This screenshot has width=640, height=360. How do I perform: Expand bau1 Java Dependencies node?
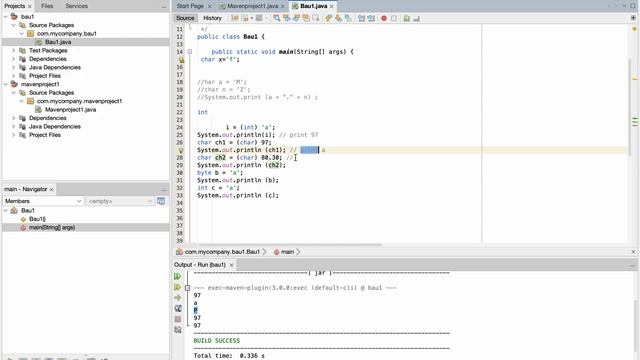pyautogui.click(x=13, y=67)
